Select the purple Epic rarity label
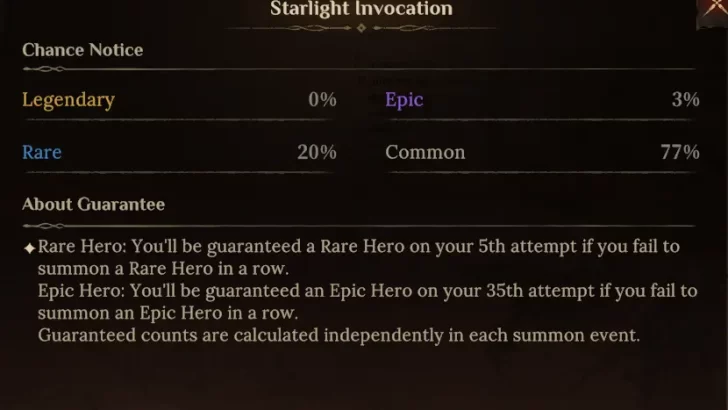Screen dimensions: 728x410 404,99
